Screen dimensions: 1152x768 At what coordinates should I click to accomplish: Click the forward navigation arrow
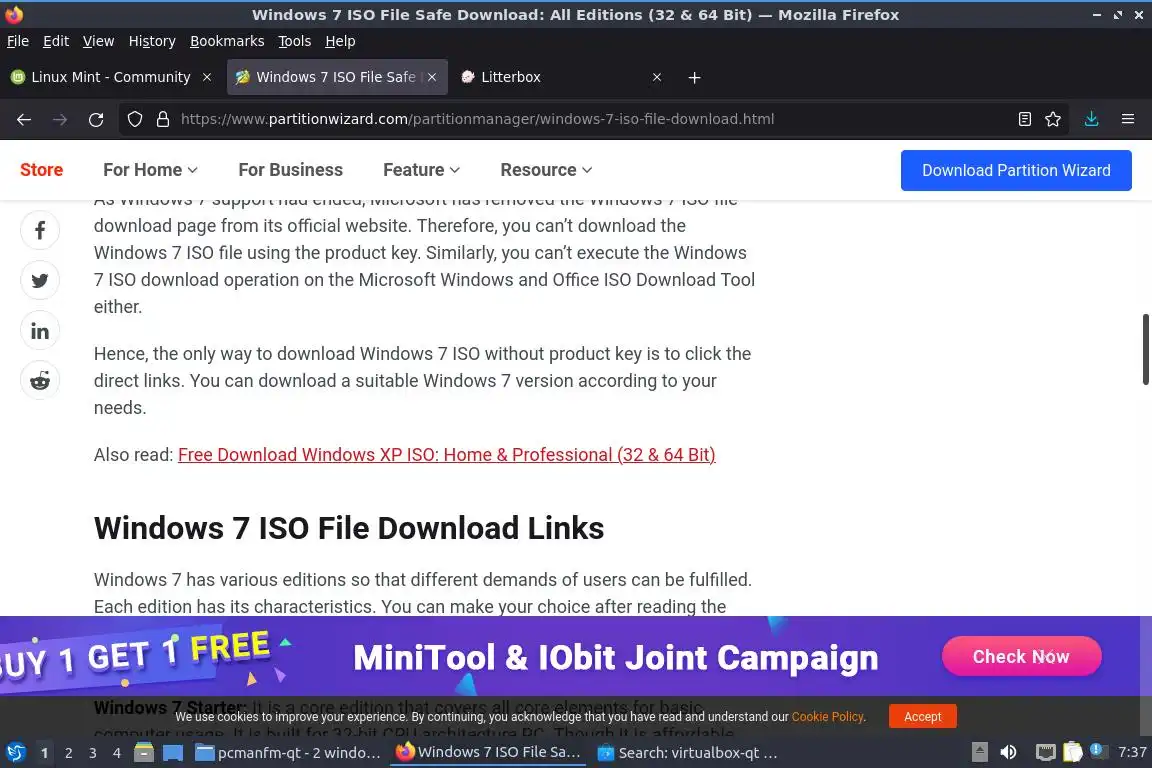coord(60,119)
